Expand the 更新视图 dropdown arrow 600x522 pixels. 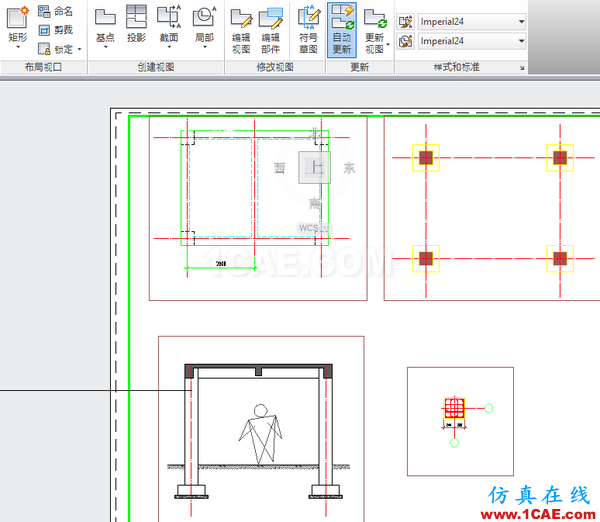coord(388,44)
